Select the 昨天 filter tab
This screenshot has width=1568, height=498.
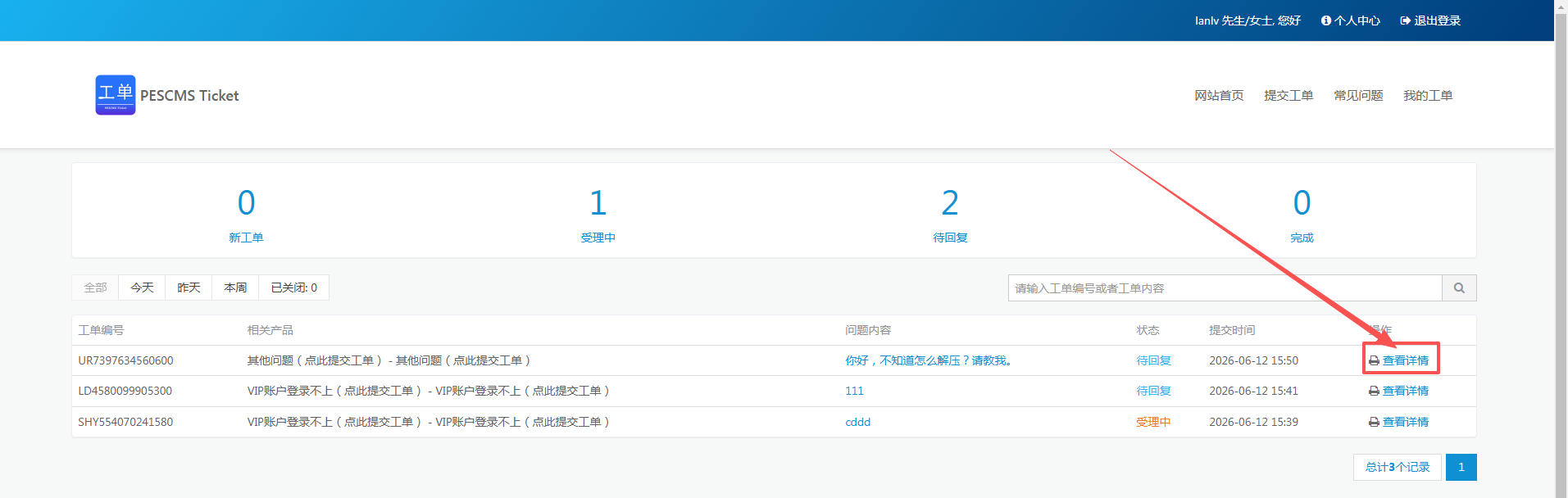coord(189,287)
